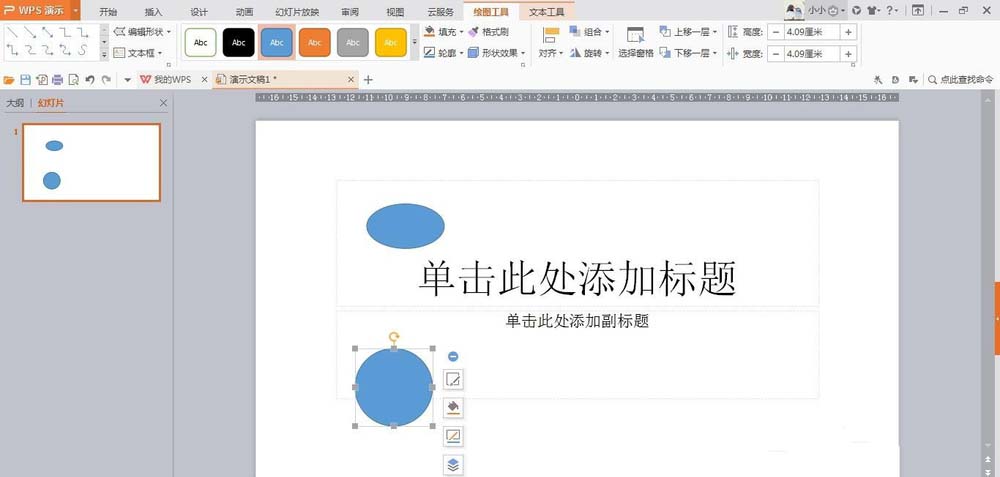Click the undo arrow in quick toolbar
Image resolution: width=1000 pixels, height=477 pixels.
90,79
